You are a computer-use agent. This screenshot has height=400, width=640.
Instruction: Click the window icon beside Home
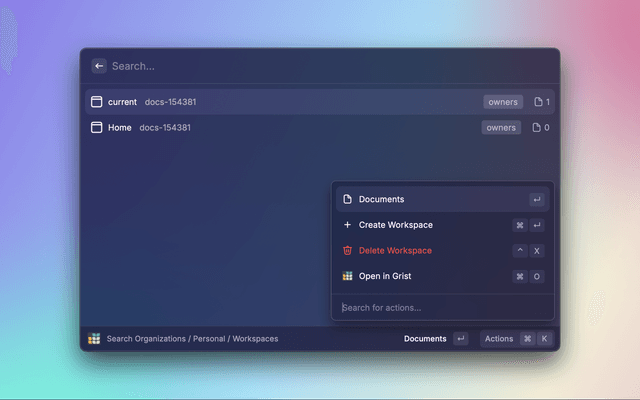(97, 128)
